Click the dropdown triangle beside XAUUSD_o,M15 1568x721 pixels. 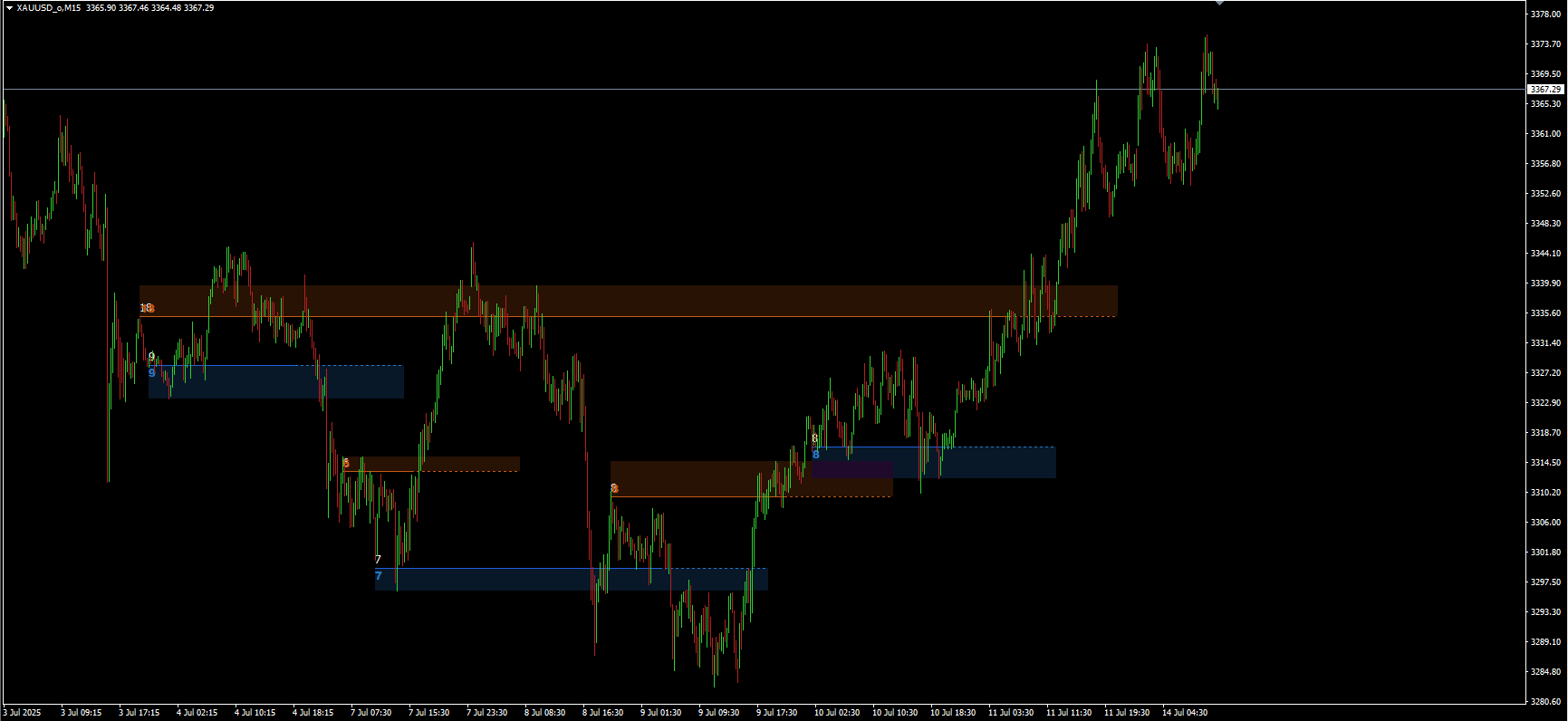(9, 8)
